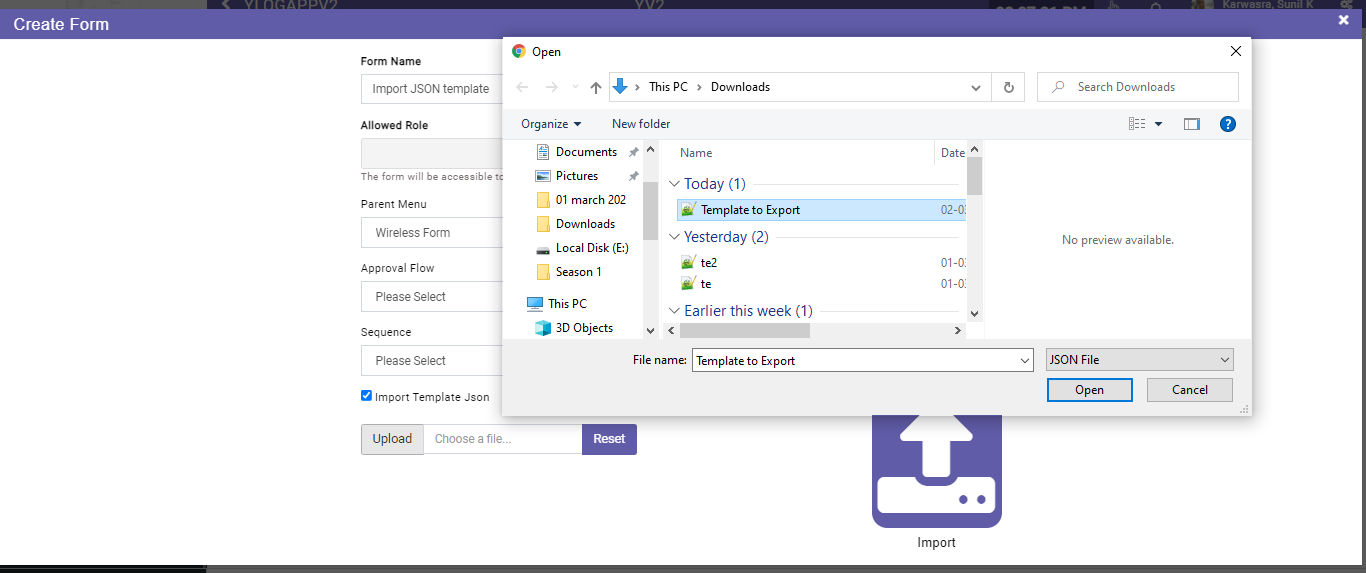This screenshot has height=573, width=1366.
Task: Toggle the preview pane icon
Action: [1191, 124]
